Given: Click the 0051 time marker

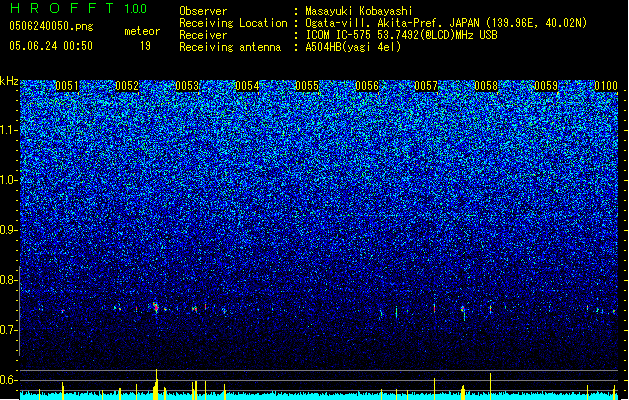Looking at the screenshot, I should [x=67, y=86].
